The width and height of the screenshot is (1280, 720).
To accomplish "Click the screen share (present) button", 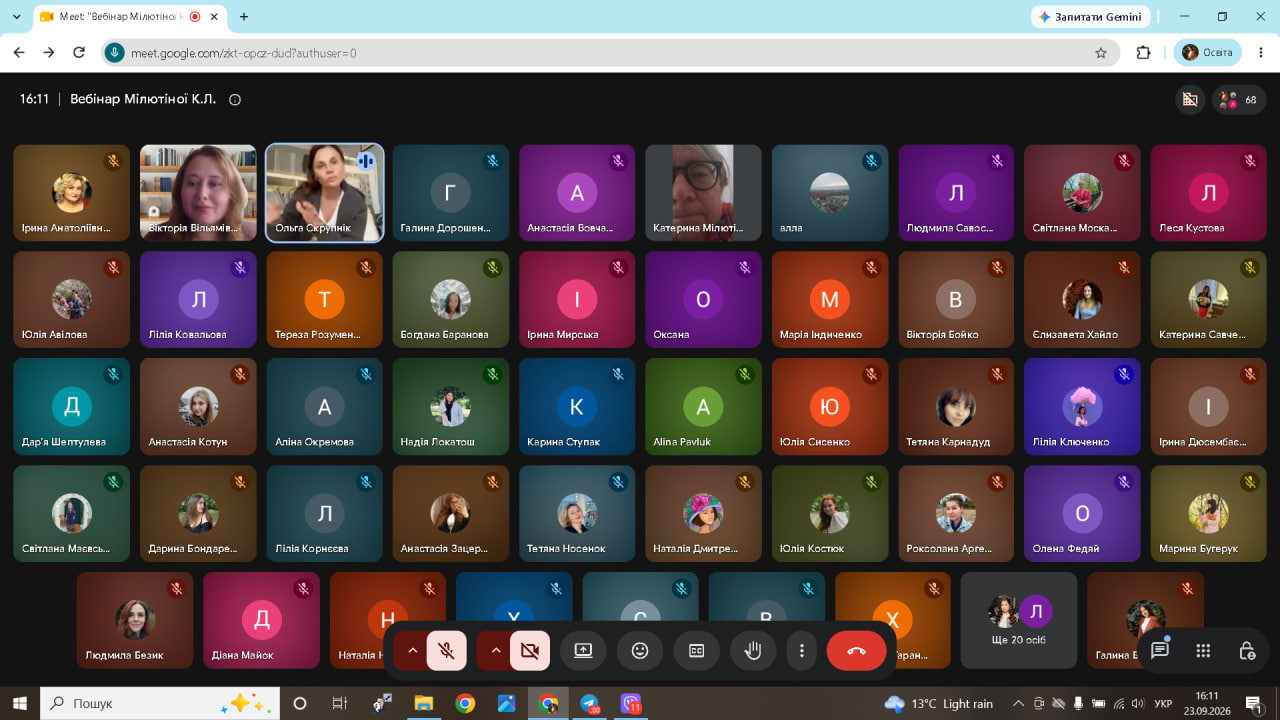I will (x=583, y=651).
